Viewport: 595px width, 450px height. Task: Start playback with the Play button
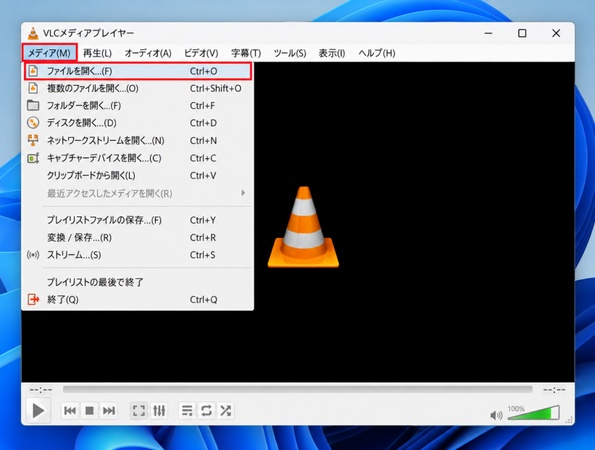[38, 411]
